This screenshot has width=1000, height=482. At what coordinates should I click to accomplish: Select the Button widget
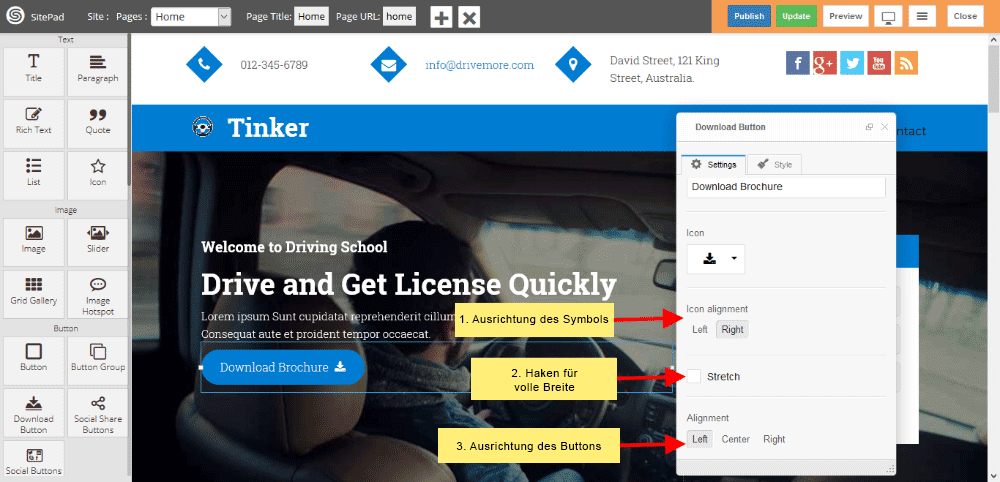[x=34, y=361]
